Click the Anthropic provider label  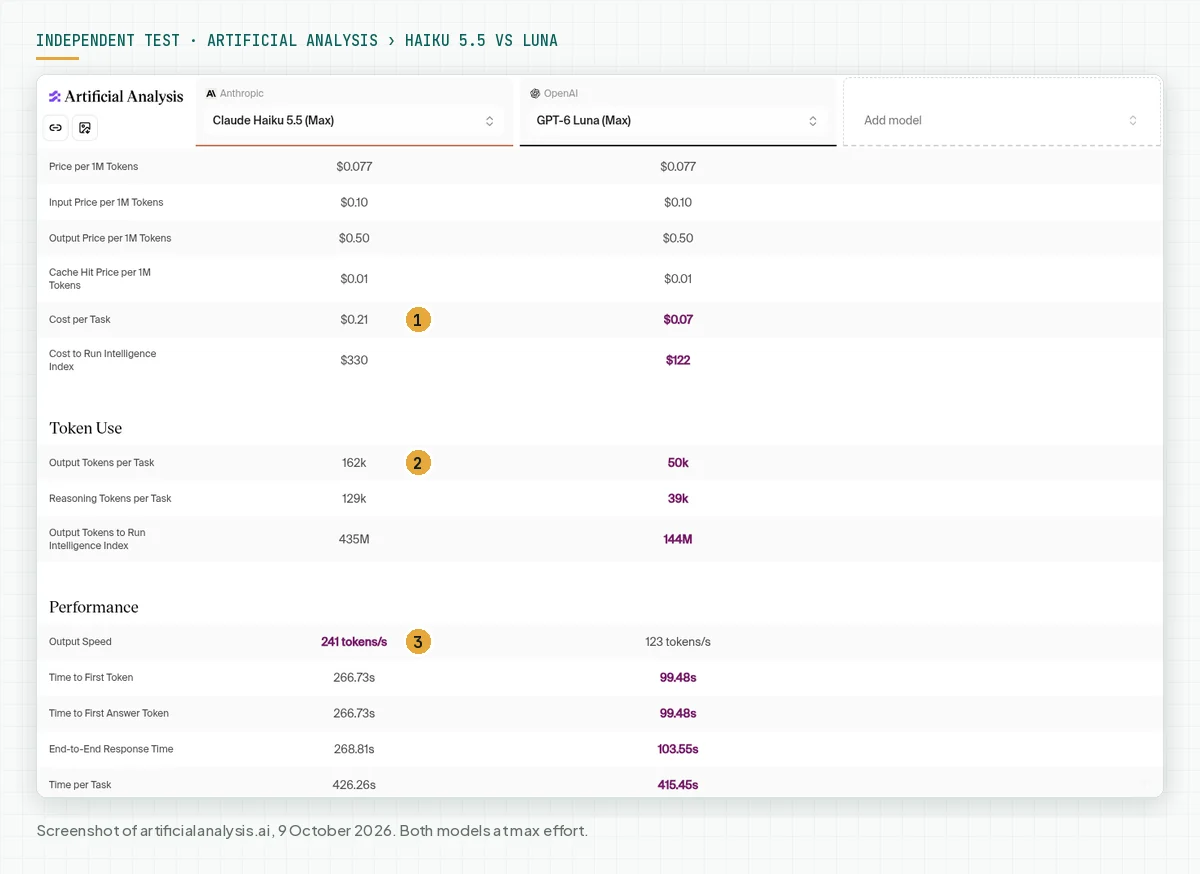click(242, 94)
